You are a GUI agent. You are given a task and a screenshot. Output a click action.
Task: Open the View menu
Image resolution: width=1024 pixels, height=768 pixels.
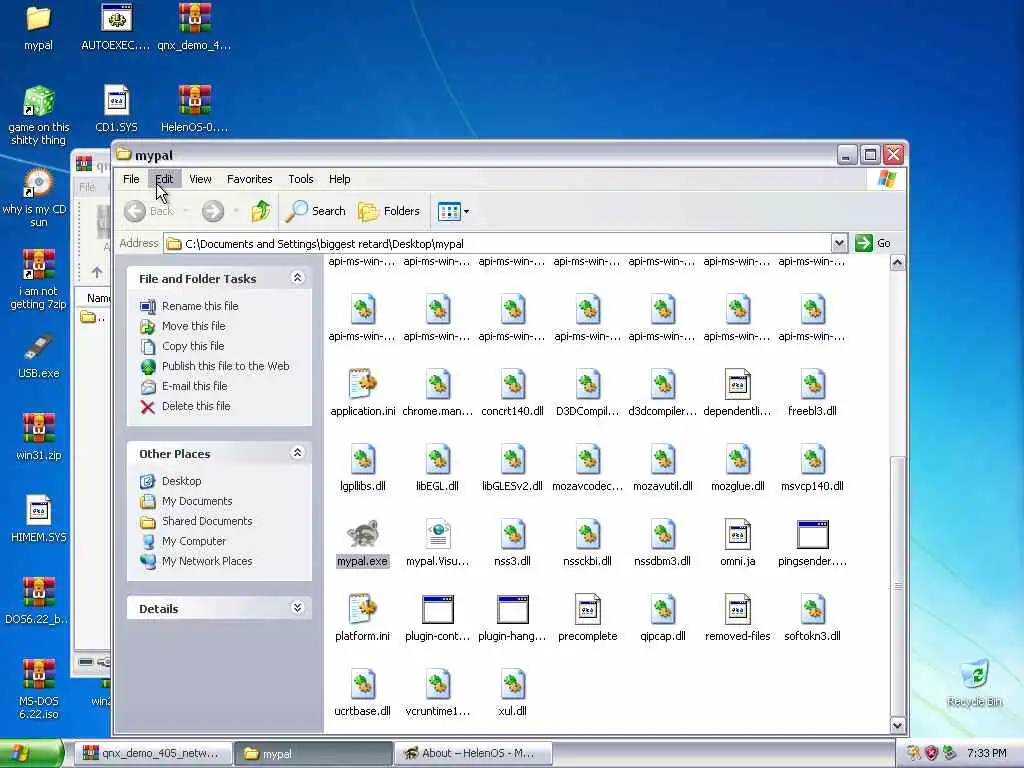pyautogui.click(x=200, y=179)
